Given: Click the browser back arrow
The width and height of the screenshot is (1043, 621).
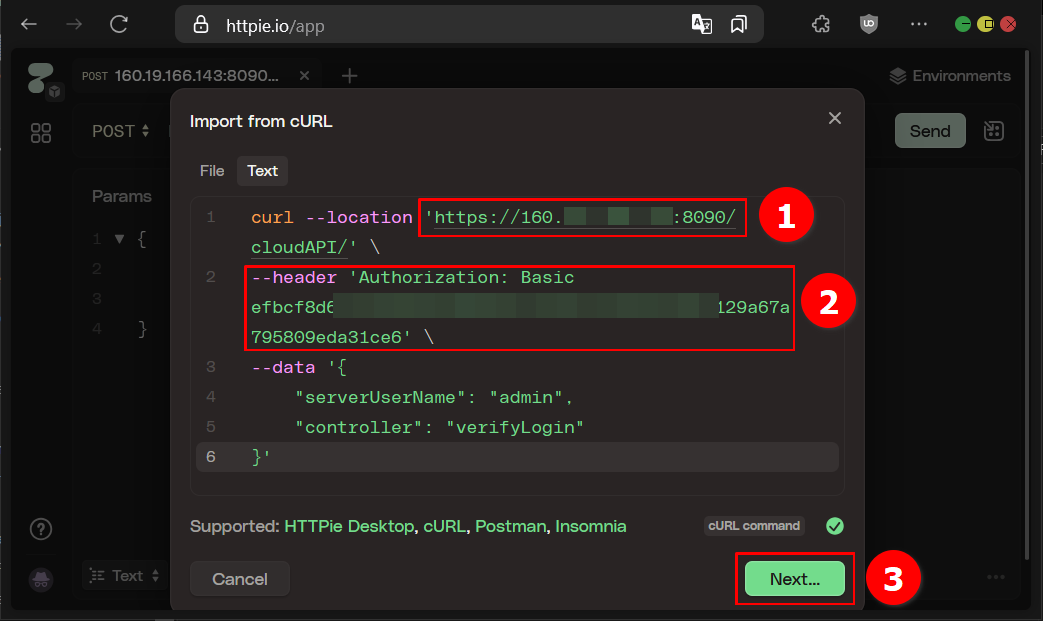Looking at the screenshot, I should tap(29, 25).
